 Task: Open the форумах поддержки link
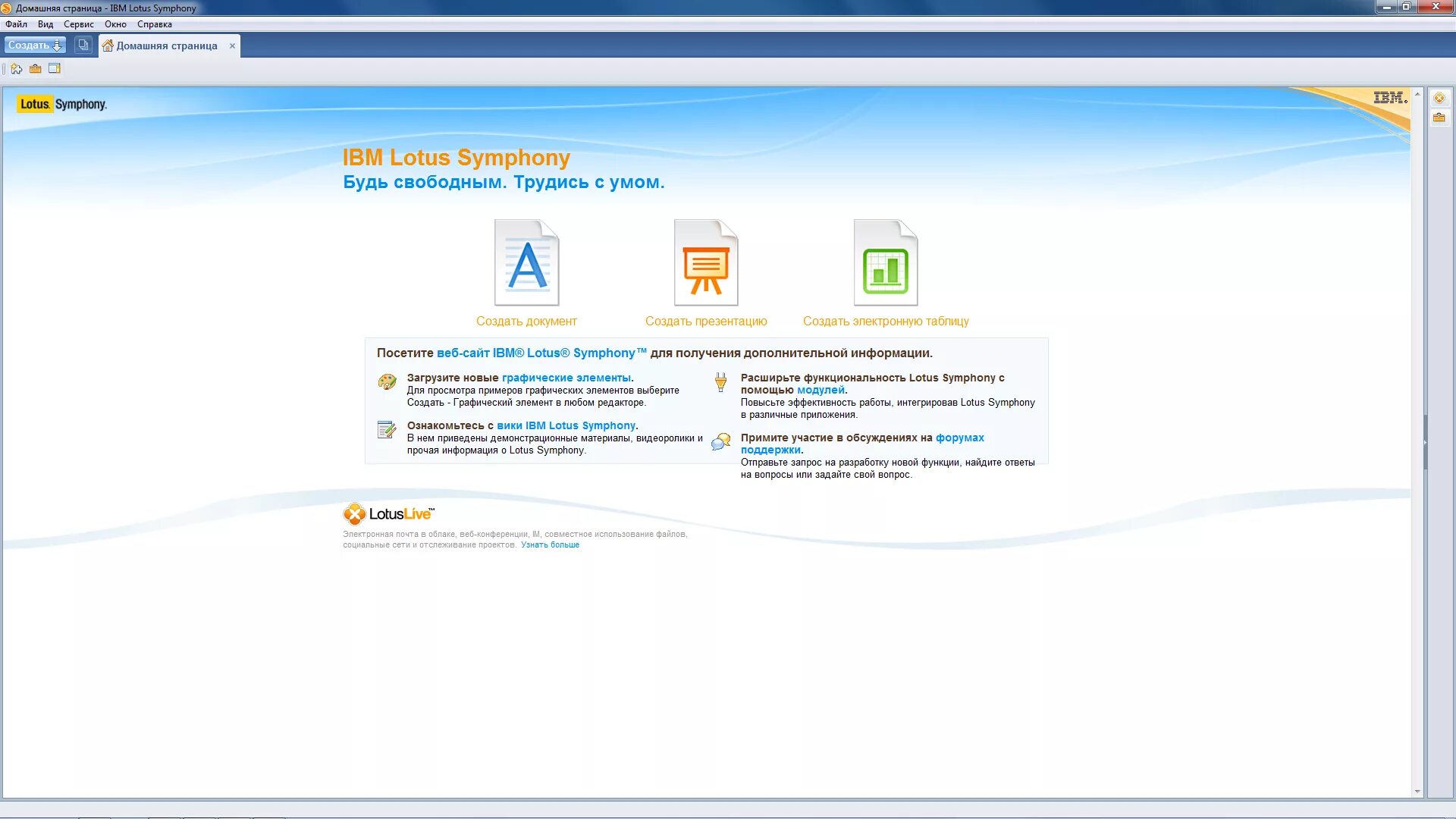(862, 444)
